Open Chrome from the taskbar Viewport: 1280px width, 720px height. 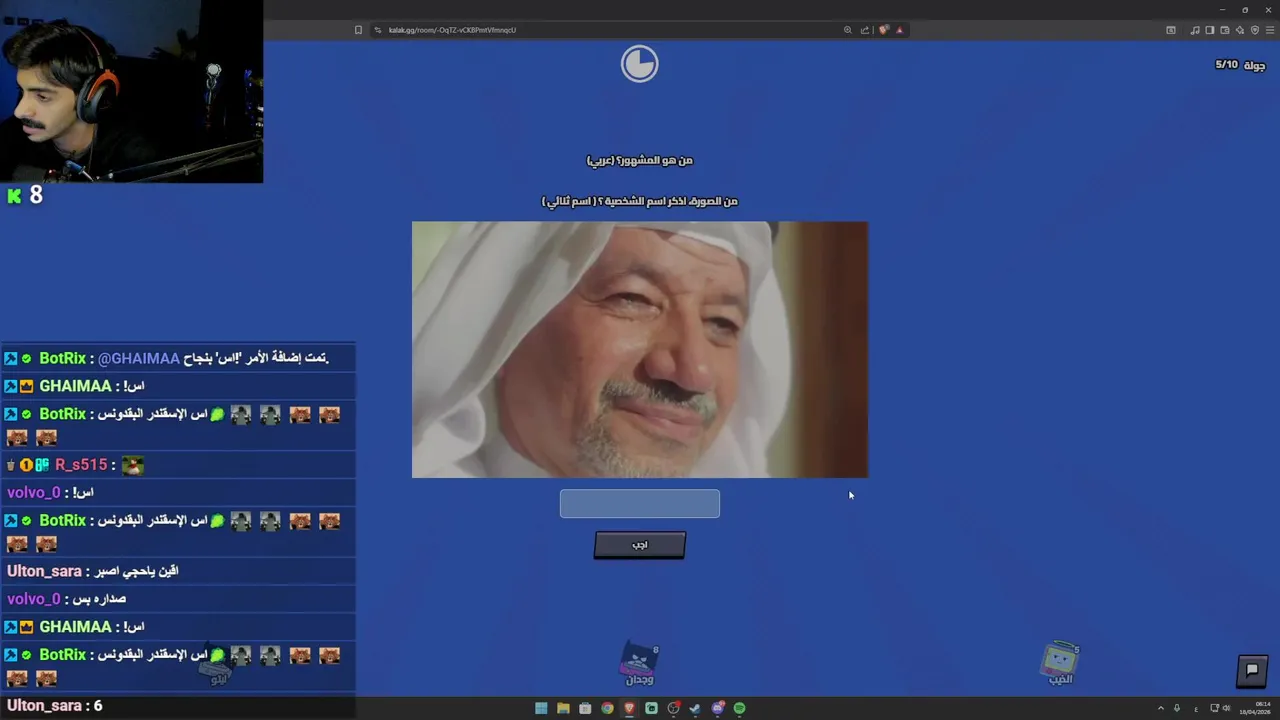point(607,708)
